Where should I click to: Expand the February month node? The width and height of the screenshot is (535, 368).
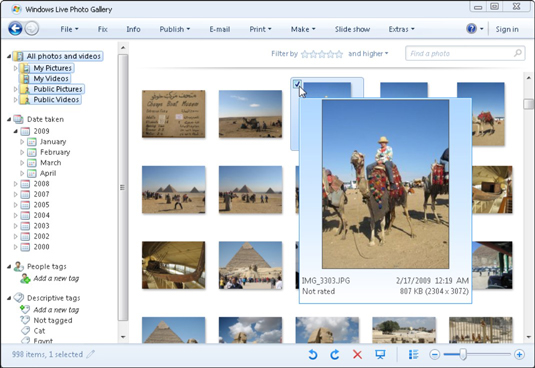[x=22, y=152]
